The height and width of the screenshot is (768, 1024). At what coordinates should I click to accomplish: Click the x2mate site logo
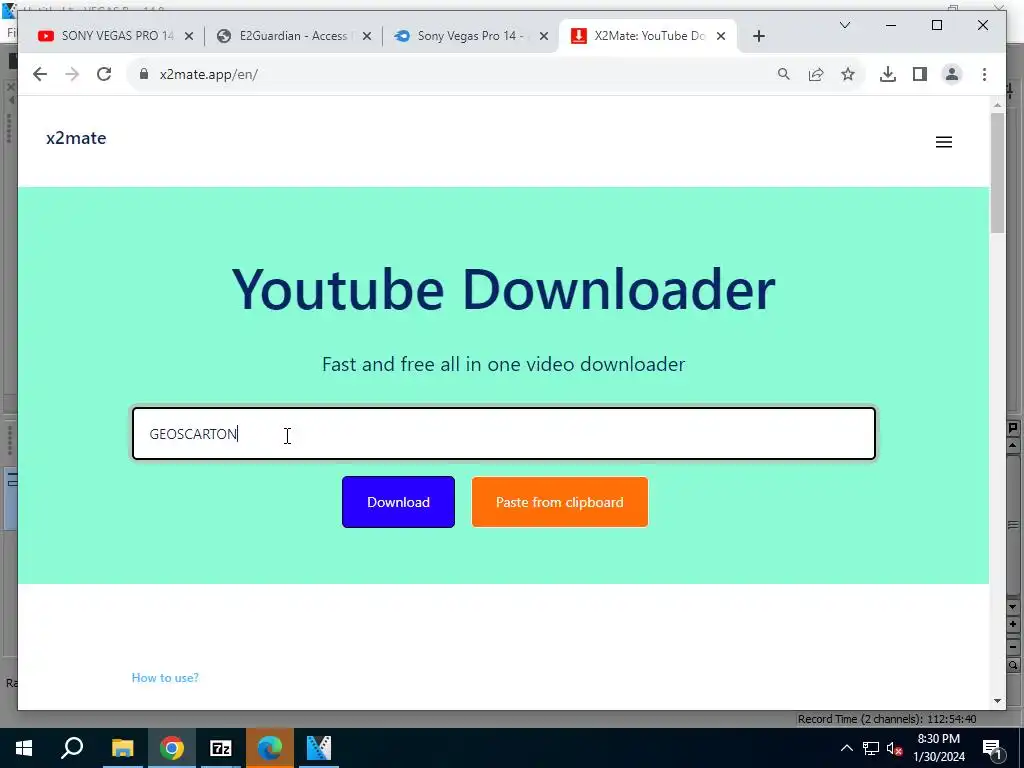pos(76,138)
